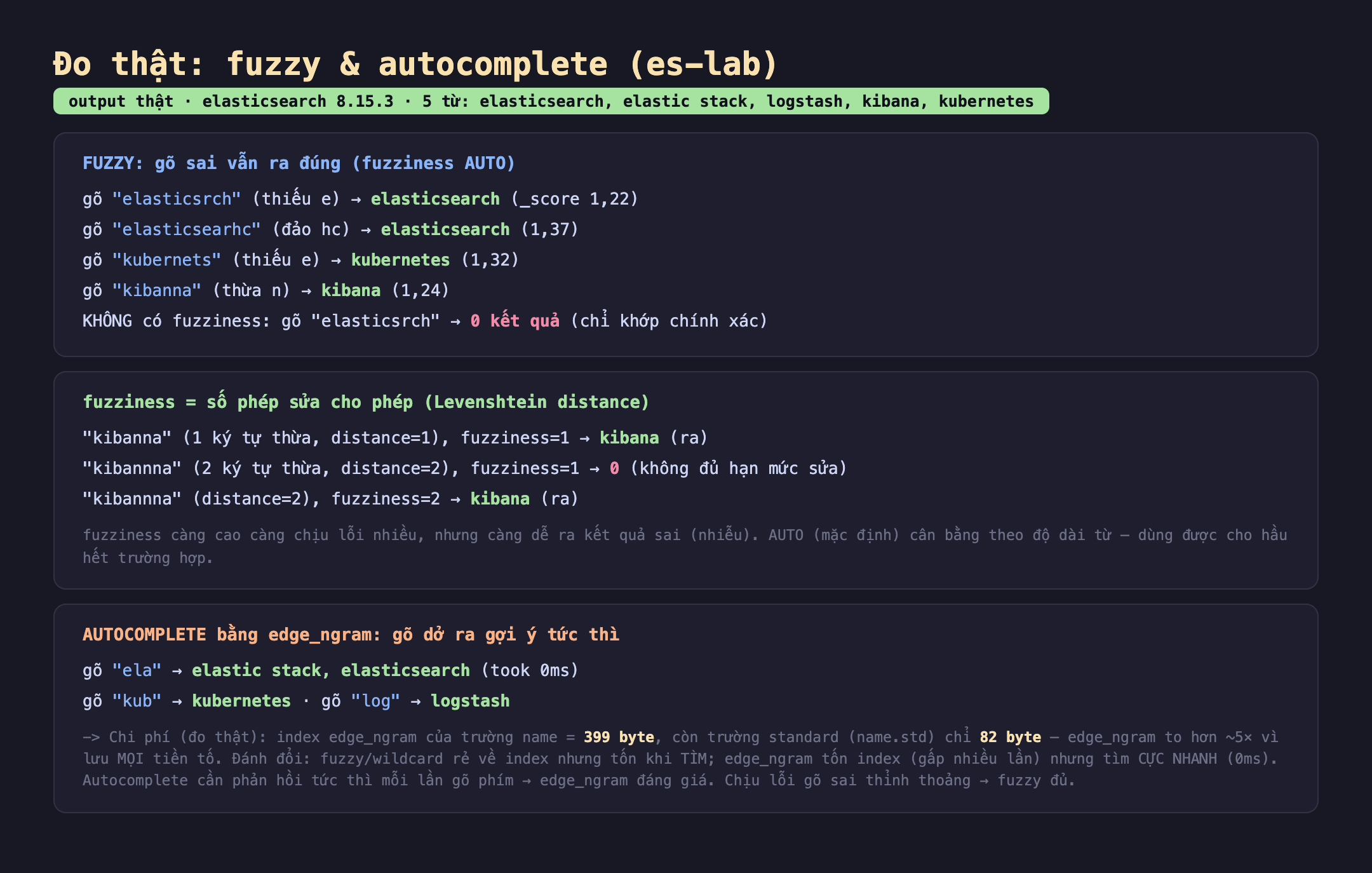The height and width of the screenshot is (873, 1372).
Task: Click the line gõ "kubernets" (thiếu e)
Action: point(300,260)
